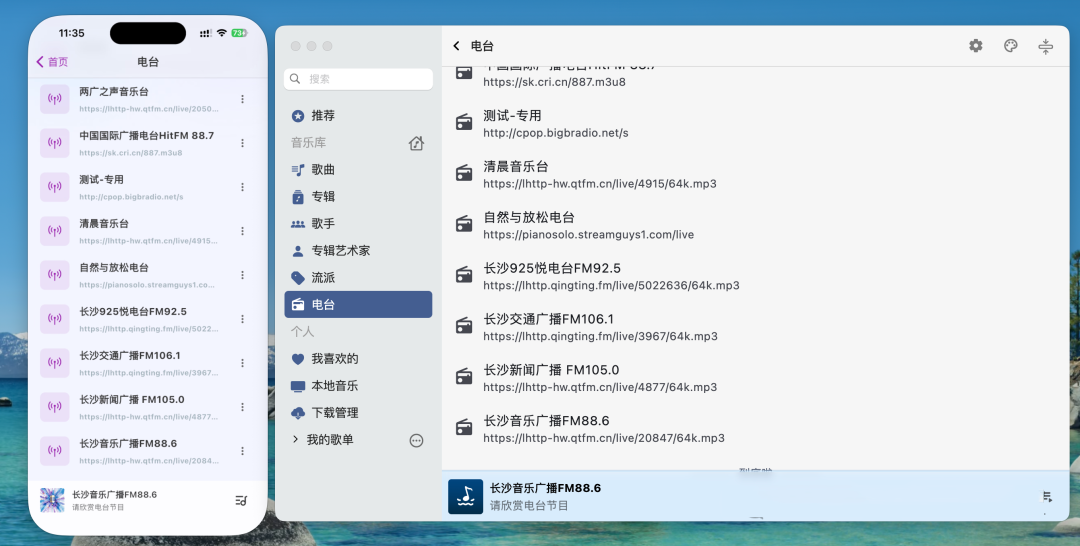Screen dimensions: 1080x546
Task: Select 长沙新闻广播 FM105.0 title in desktop list
Action: [x=551, y=370]
